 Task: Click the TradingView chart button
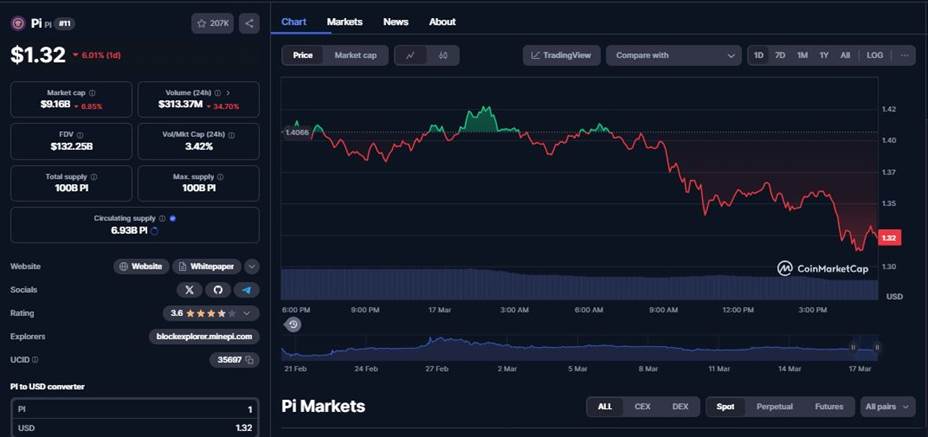(561, 55)
